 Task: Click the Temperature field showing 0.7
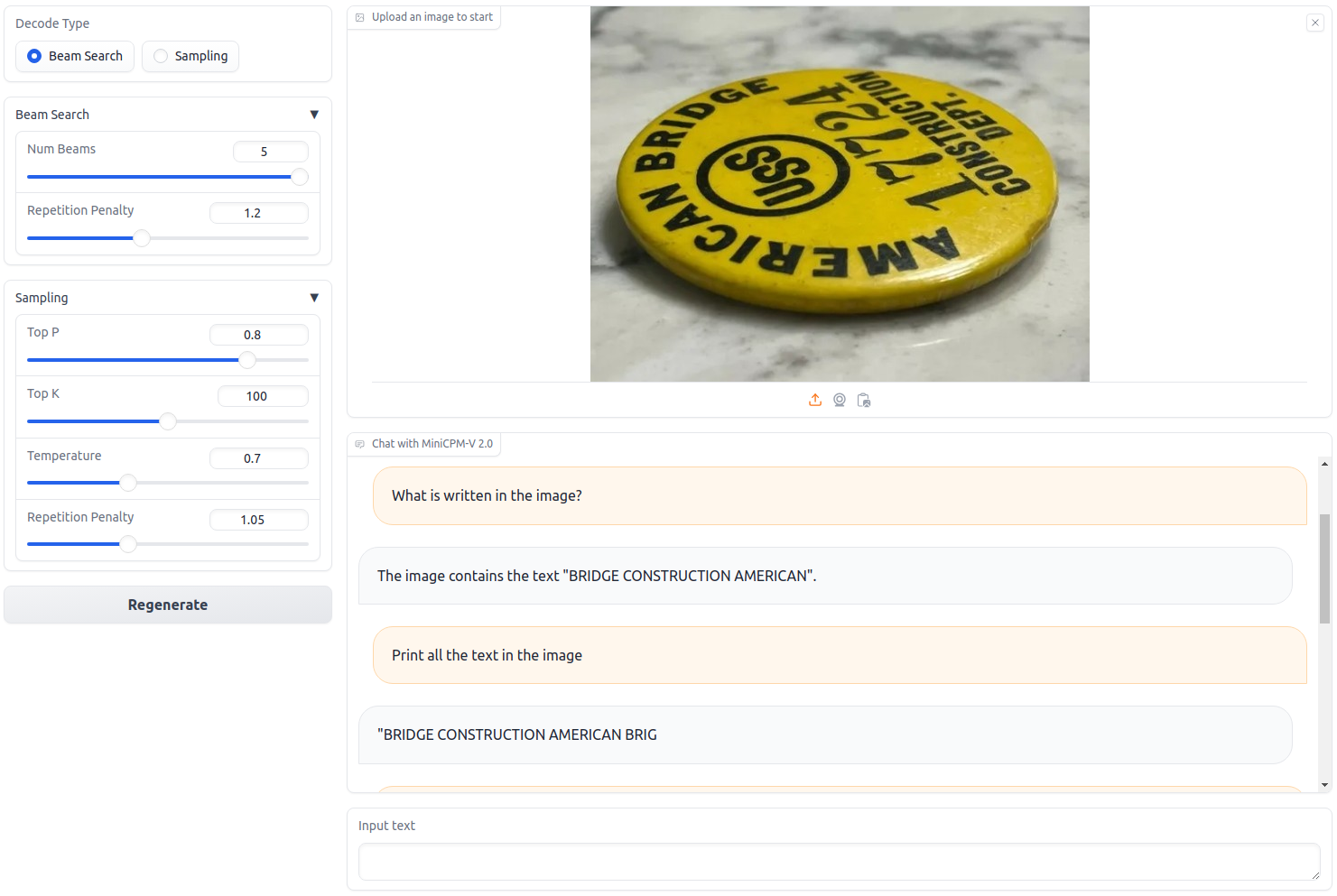259,458
